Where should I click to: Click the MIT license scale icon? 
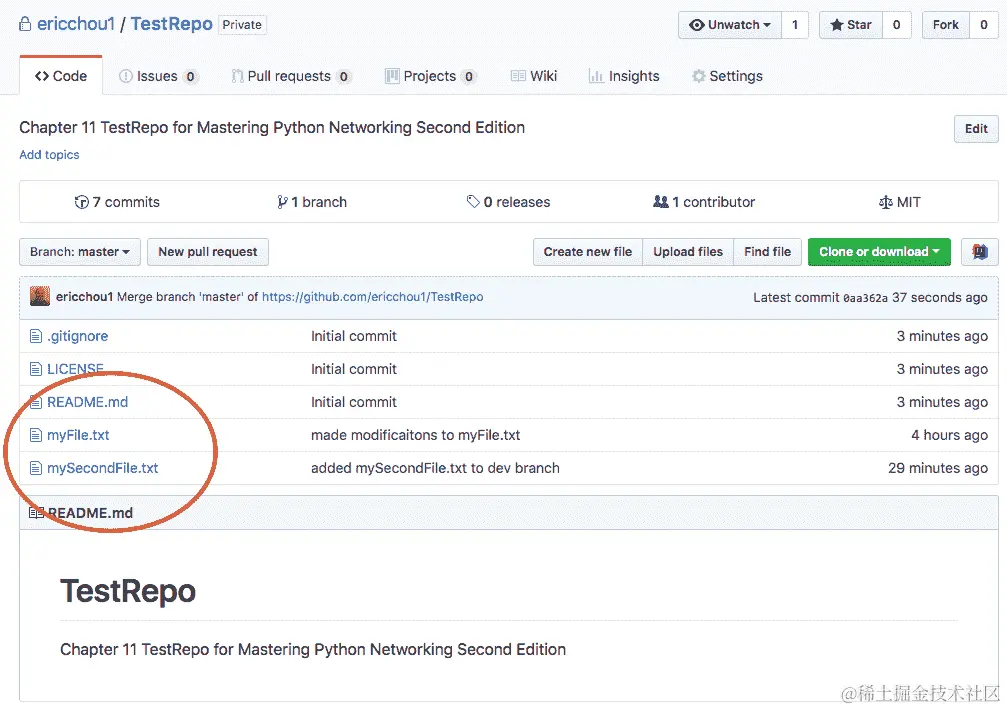885,202
